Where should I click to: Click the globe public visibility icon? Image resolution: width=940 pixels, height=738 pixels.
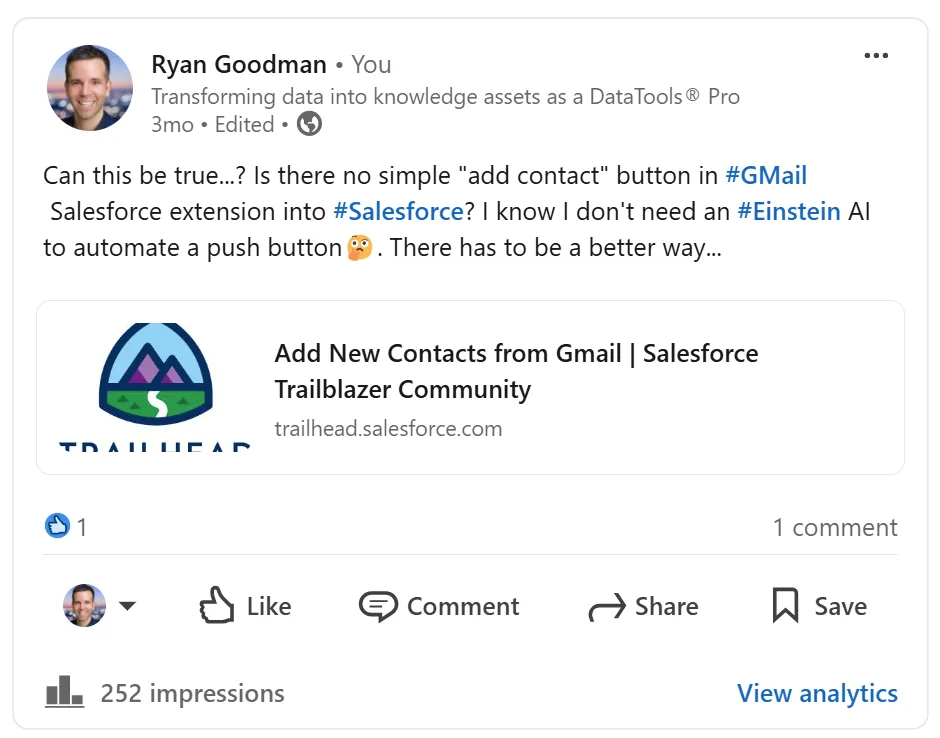click(309, 124)
